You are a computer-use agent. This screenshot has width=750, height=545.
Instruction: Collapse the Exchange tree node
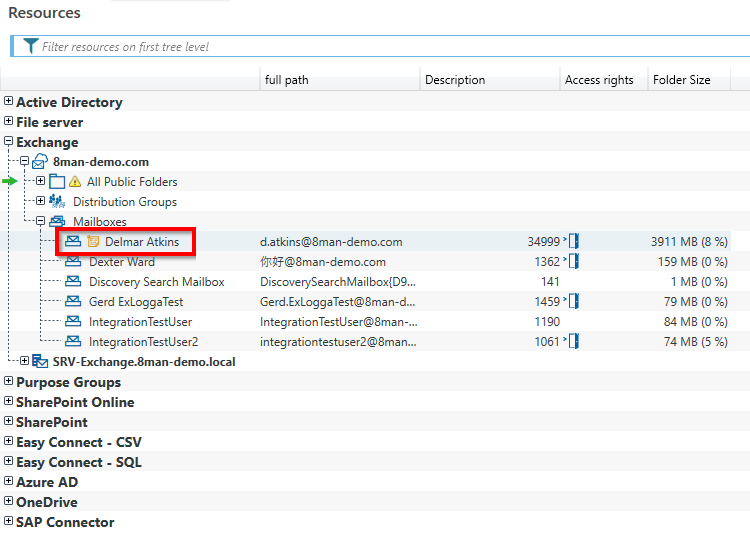click(x=9, y=142)
